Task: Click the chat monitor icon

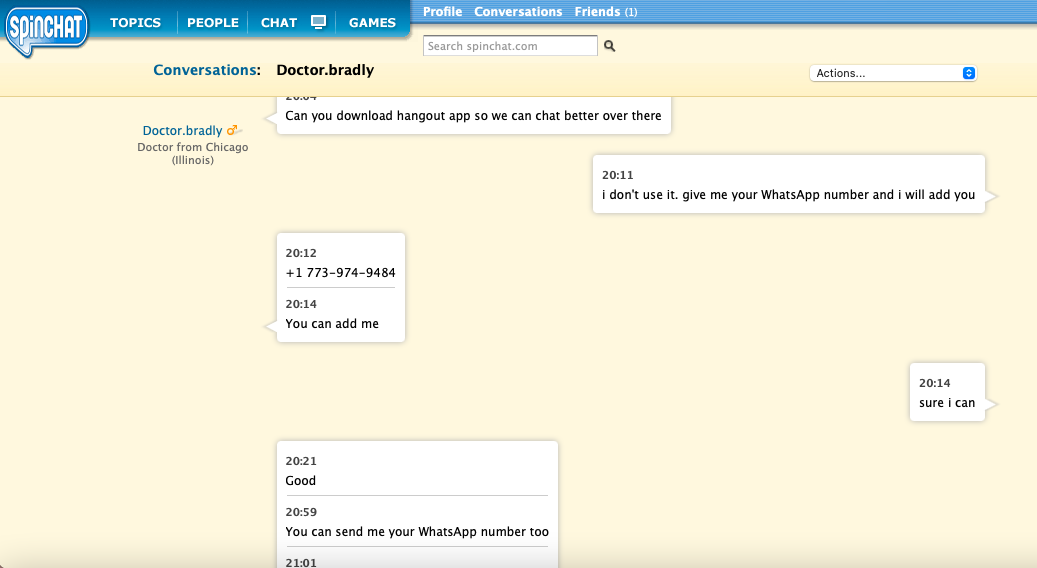Action: point(319,22)
